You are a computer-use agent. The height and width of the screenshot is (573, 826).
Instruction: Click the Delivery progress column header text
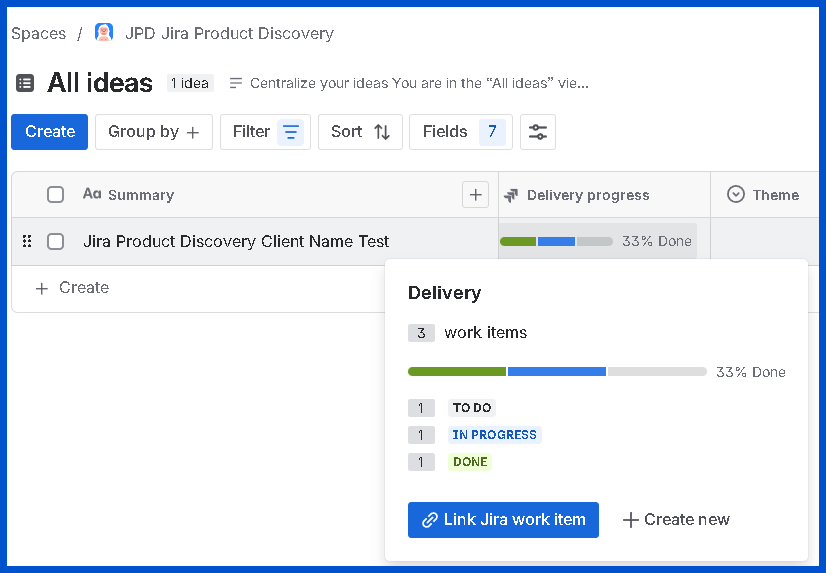point(588,195)
